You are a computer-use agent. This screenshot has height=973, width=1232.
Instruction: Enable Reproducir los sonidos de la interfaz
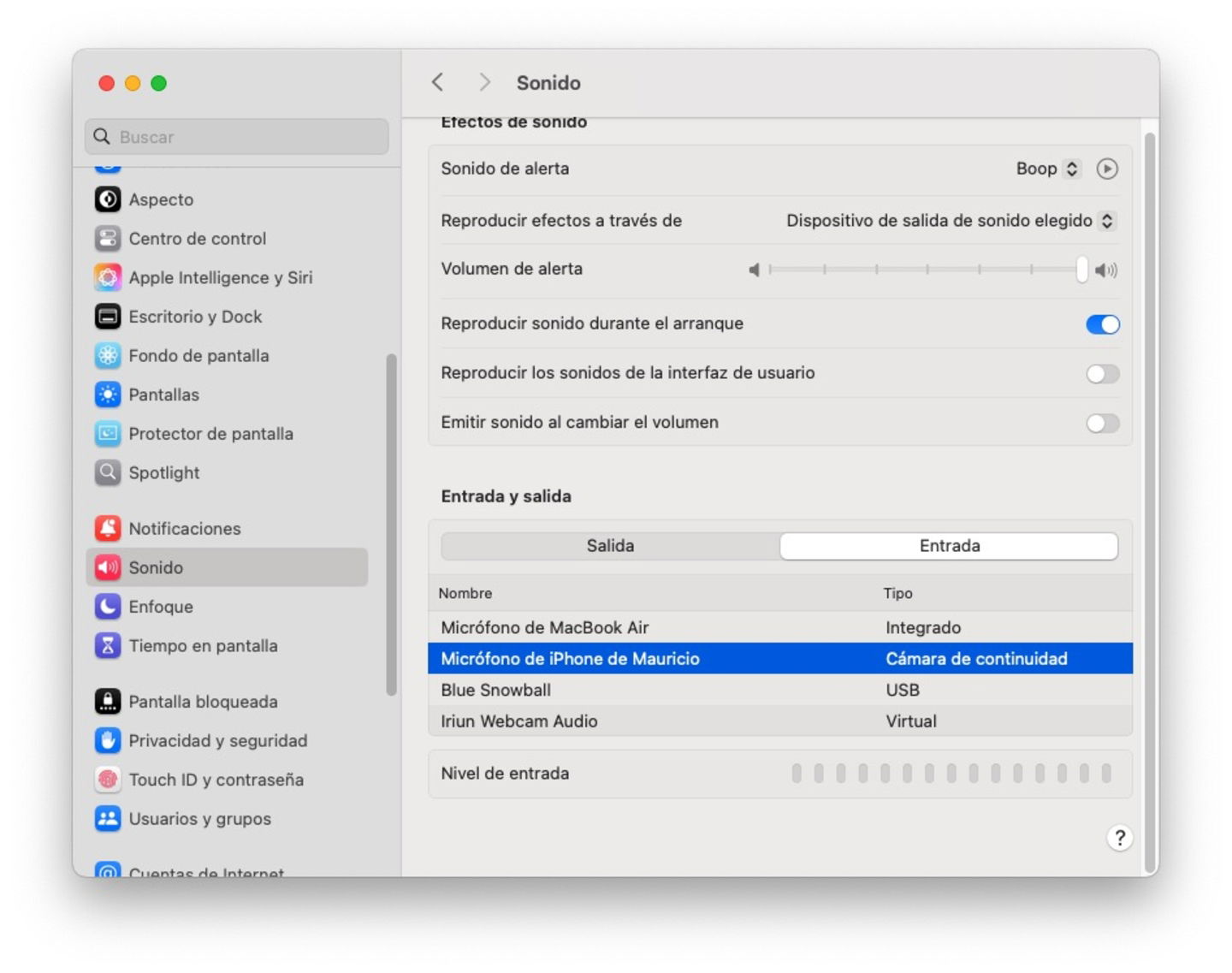[1103, 374]
